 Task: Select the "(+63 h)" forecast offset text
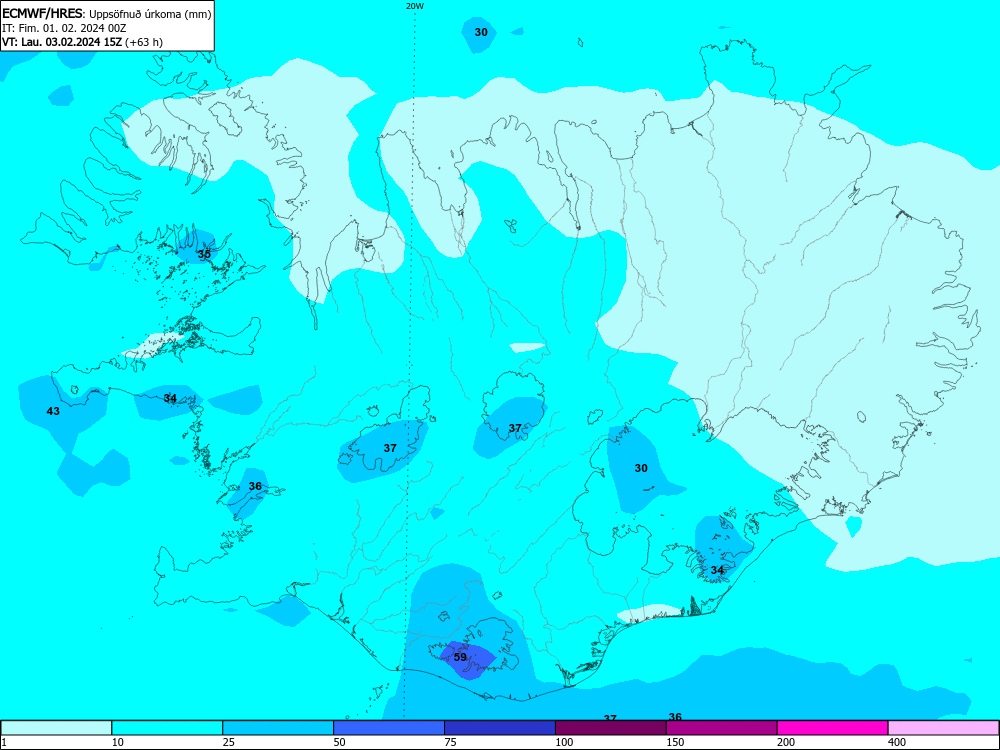click(144, 42)
